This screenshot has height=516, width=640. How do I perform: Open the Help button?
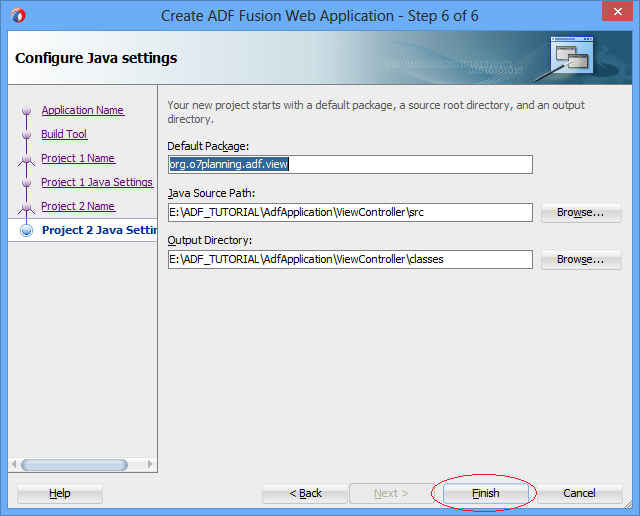60,493
